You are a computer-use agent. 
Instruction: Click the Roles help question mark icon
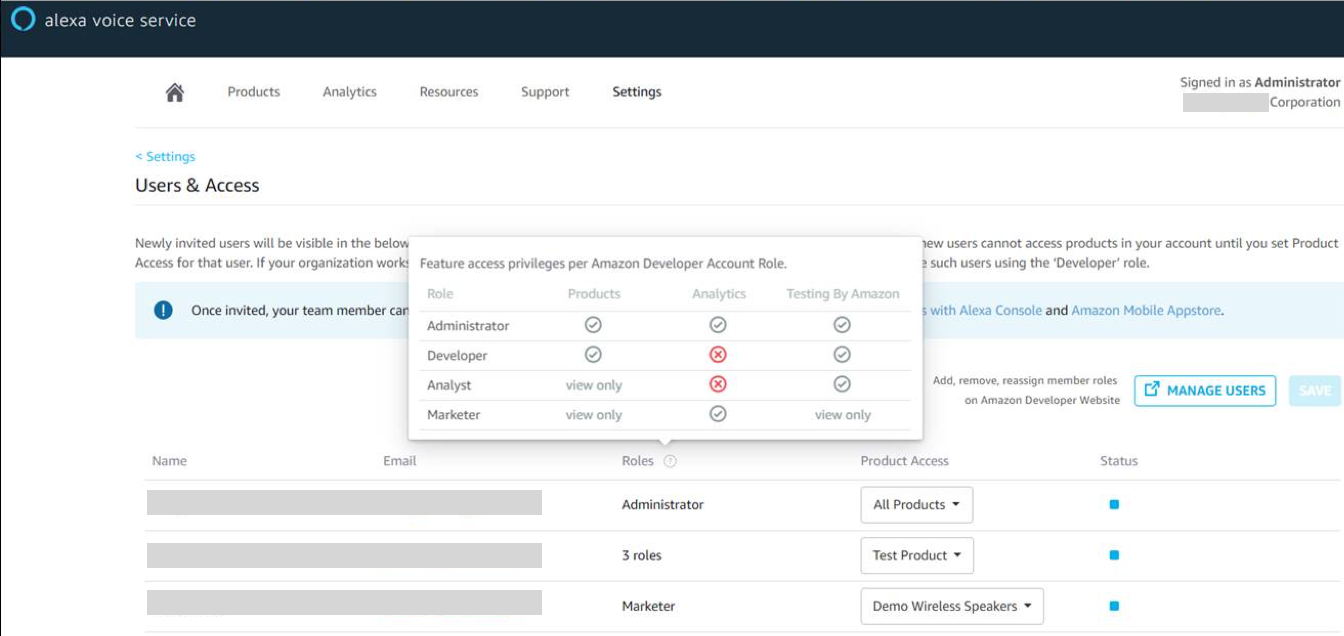coord(670,461)
